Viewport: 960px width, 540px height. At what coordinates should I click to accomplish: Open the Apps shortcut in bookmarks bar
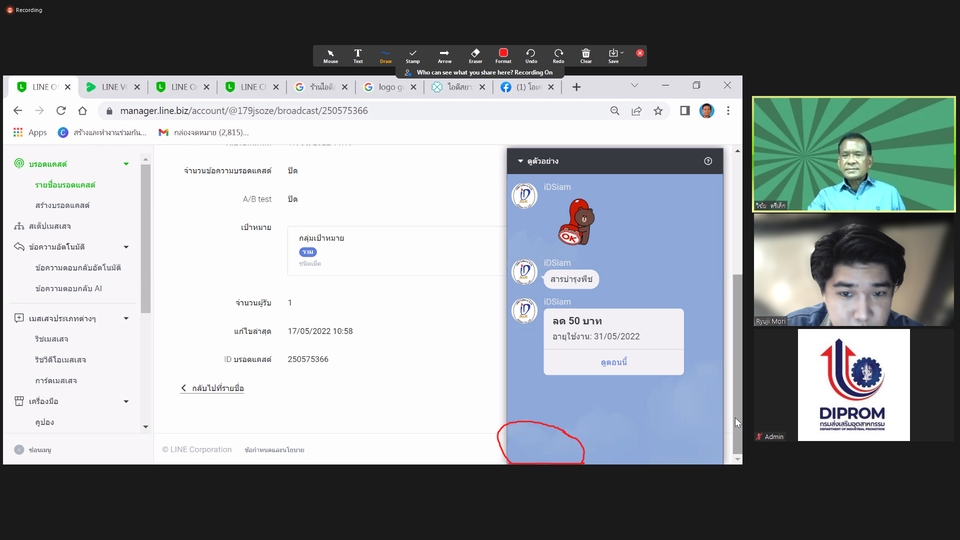click(x=30, y=132)
